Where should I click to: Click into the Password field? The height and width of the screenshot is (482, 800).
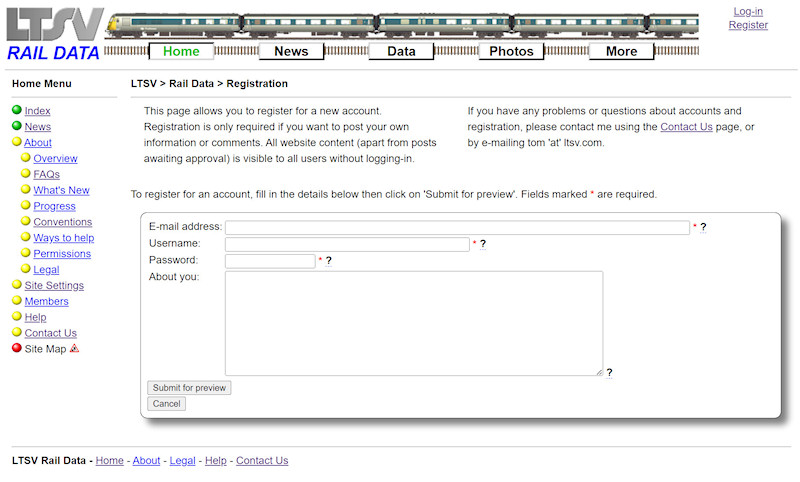point(270,261)
